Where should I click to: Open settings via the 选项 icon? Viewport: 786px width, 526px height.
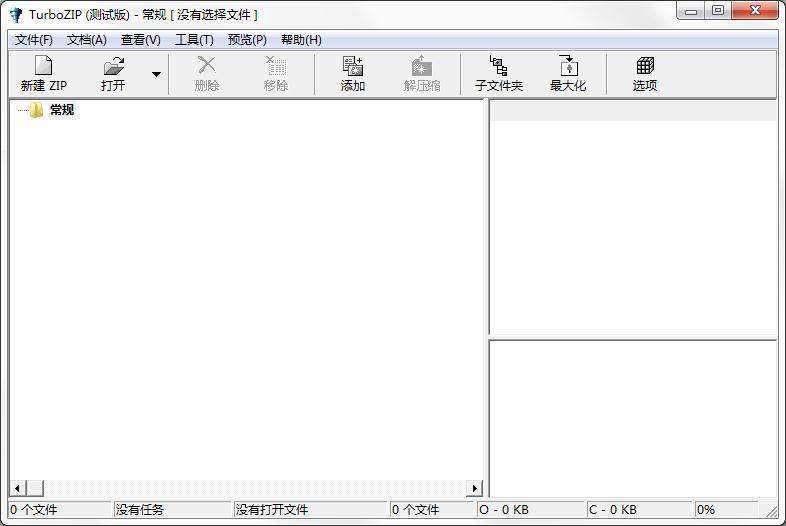[645, 66]
